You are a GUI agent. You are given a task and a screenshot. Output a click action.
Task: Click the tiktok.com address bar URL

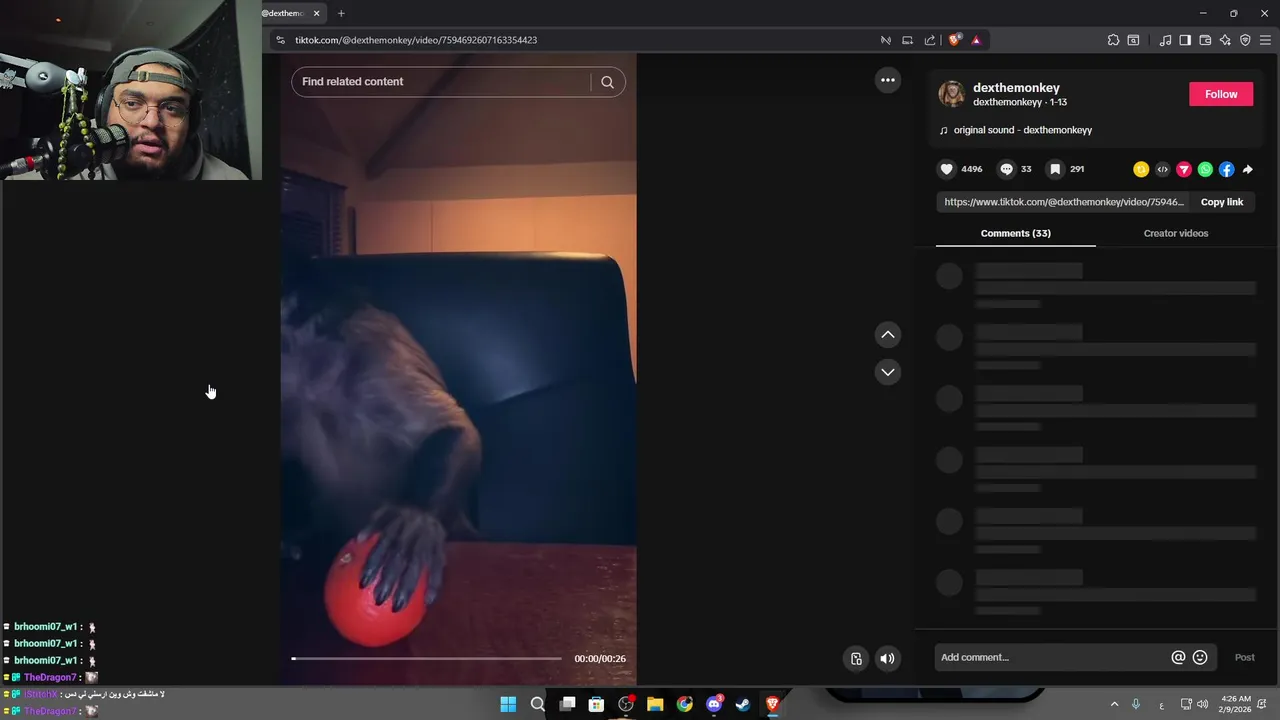[x=416, y=40]
